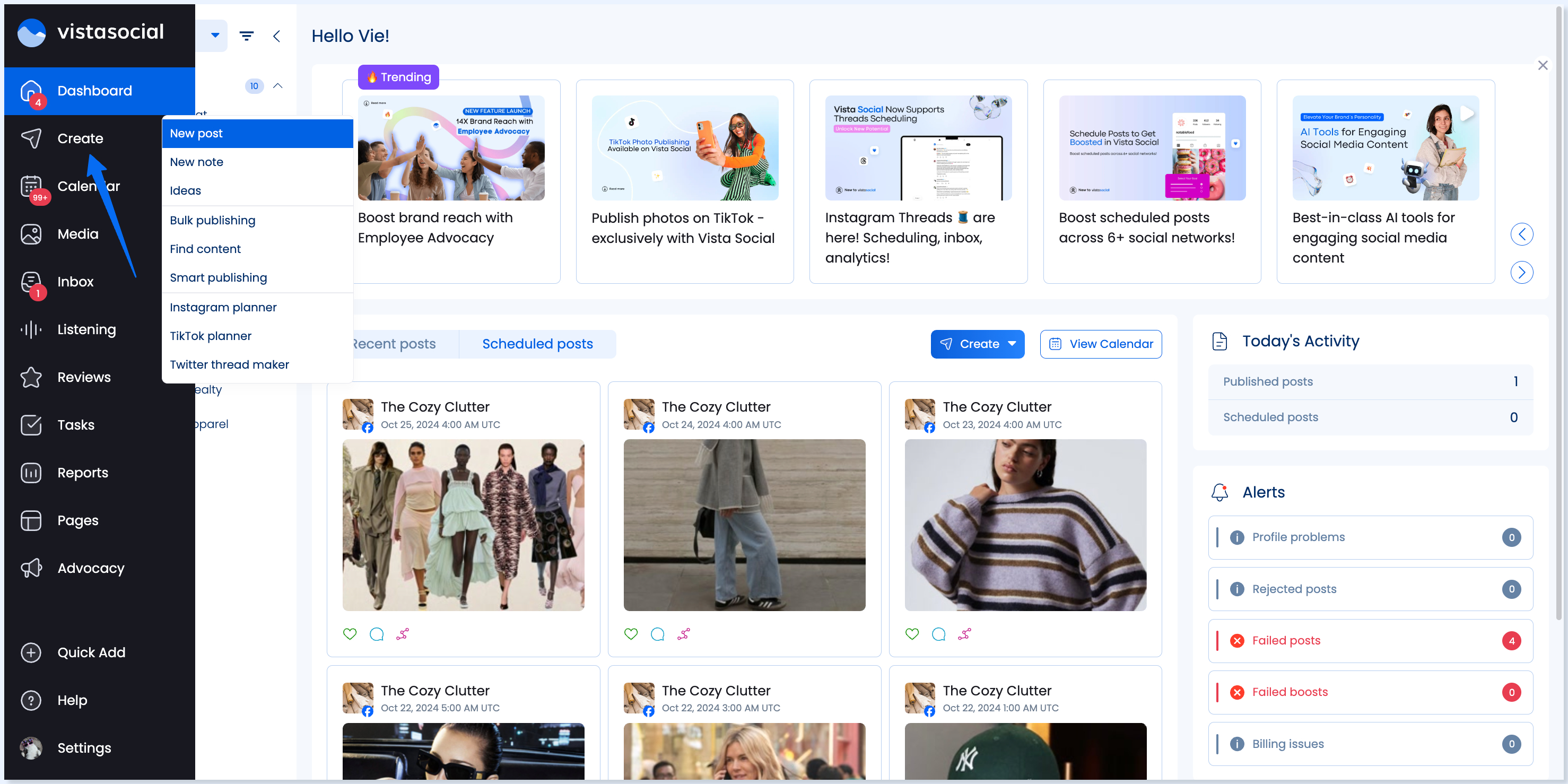
Task: Like the Oct 24 Cozy Clutter post
Action: click(x=631, y=634)
